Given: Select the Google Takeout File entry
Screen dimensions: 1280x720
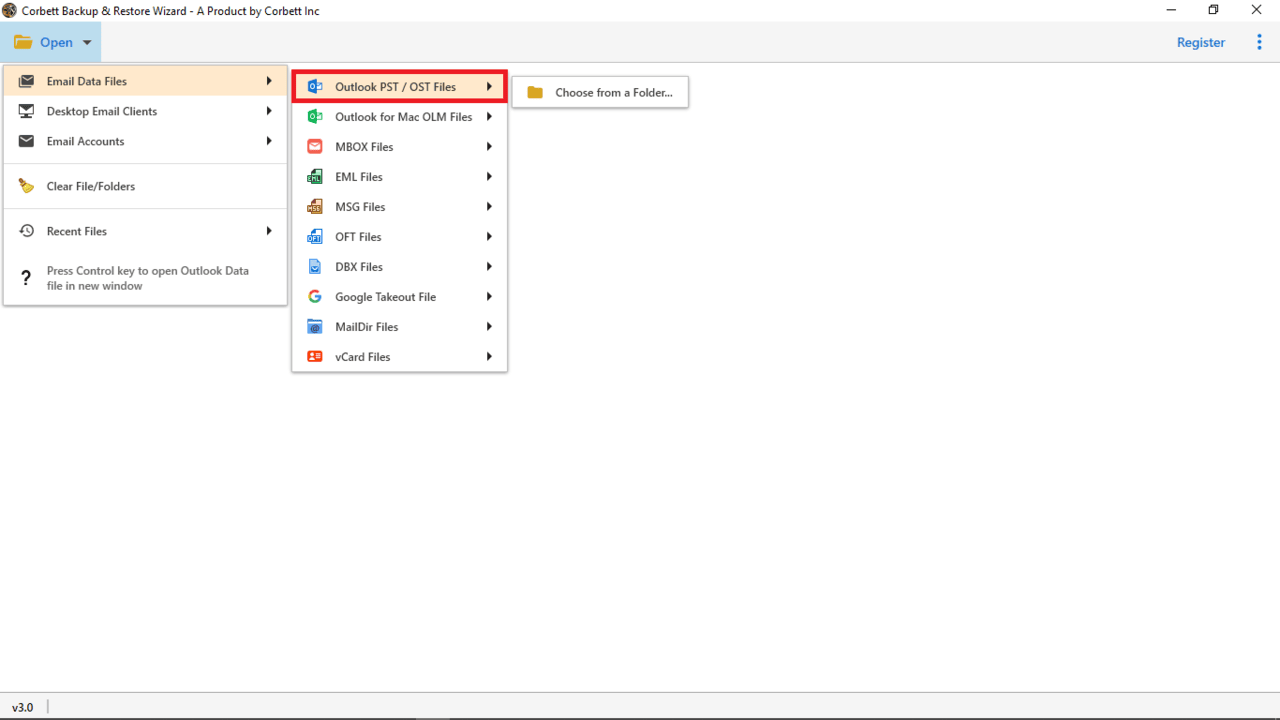Looking at the screenshot, I should (x=400, y=297).
